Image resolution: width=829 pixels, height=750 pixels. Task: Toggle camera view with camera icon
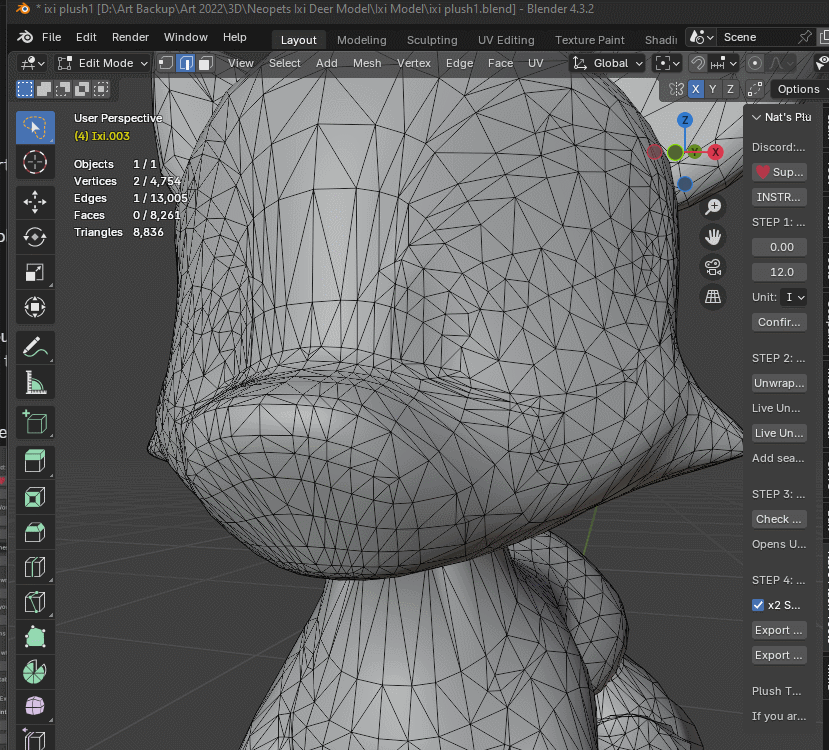click(713, 267)
